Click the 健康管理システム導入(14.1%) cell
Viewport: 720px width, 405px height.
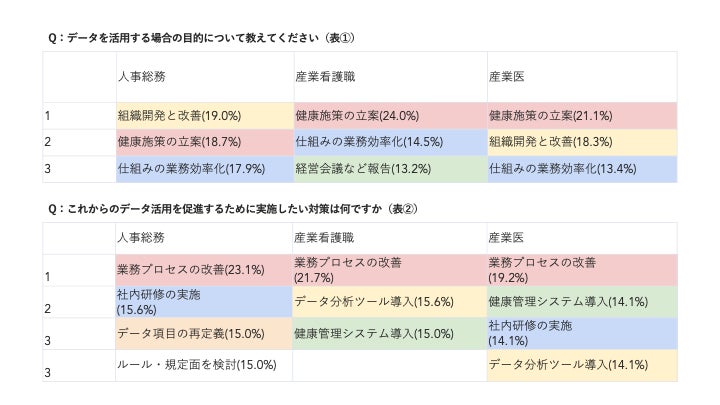(x=568, y=302)
